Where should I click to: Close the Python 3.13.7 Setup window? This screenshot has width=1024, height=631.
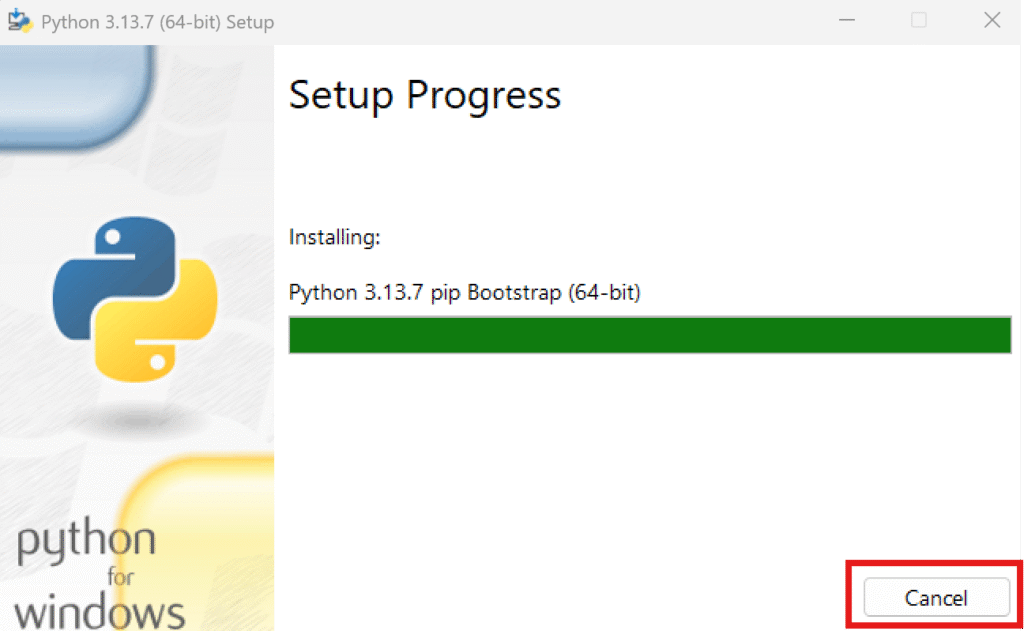point(992,21)
